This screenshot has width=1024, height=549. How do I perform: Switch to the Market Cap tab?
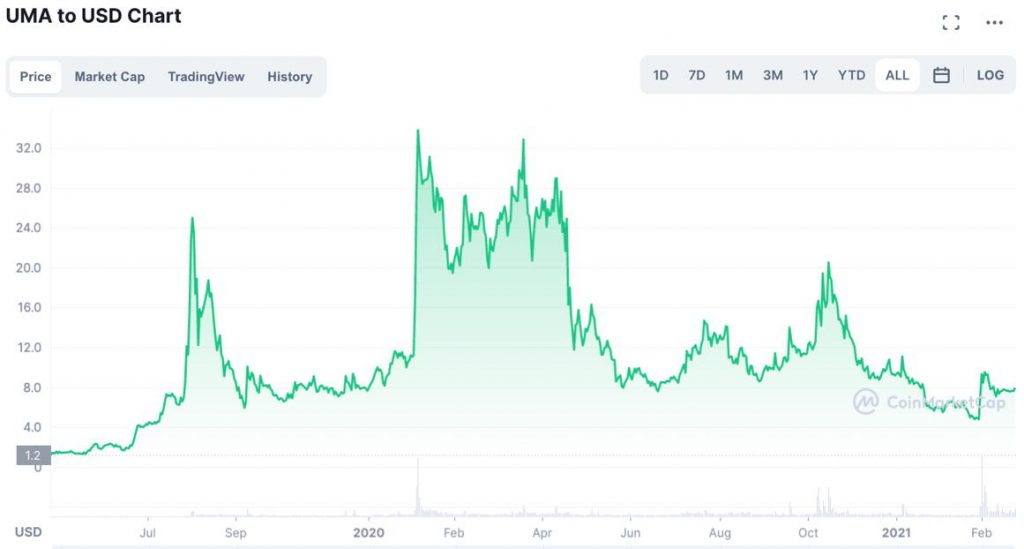pos(110,77)
